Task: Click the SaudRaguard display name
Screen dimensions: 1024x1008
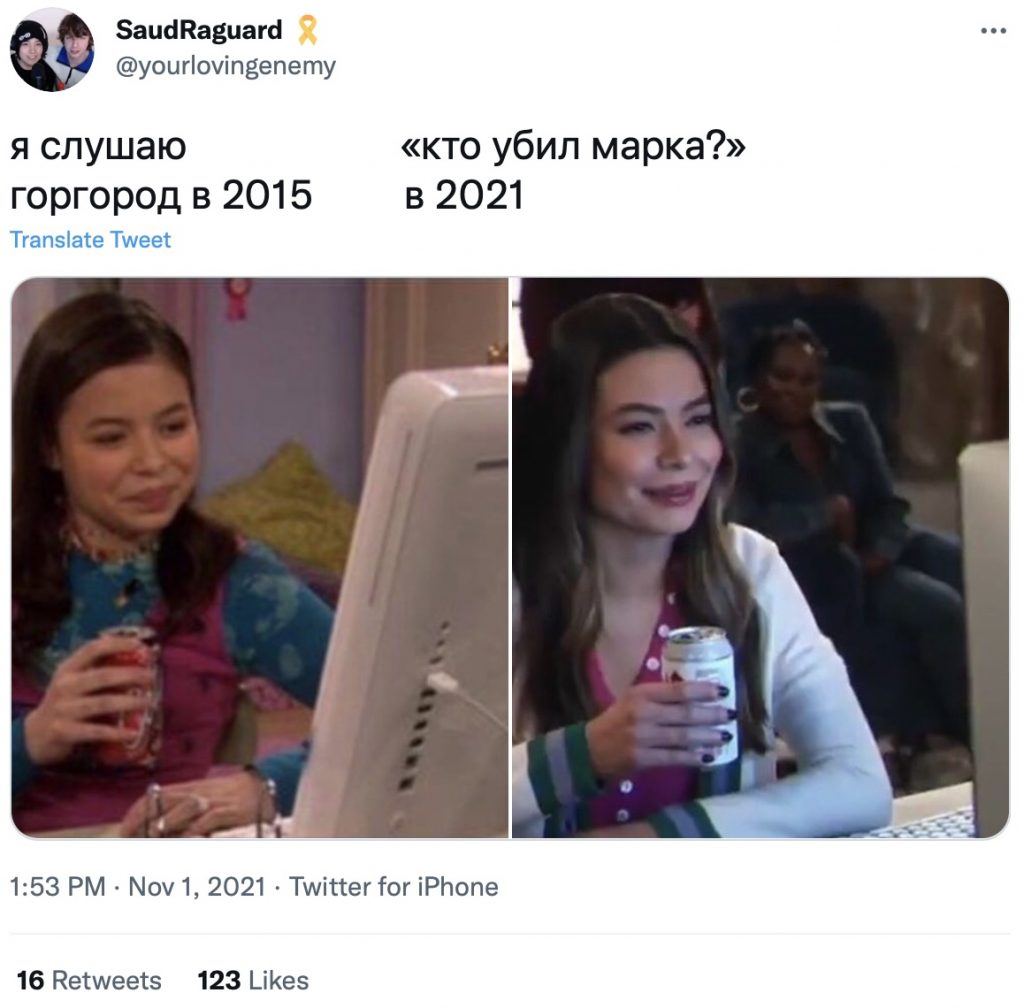Action: [x=199, y=30]
